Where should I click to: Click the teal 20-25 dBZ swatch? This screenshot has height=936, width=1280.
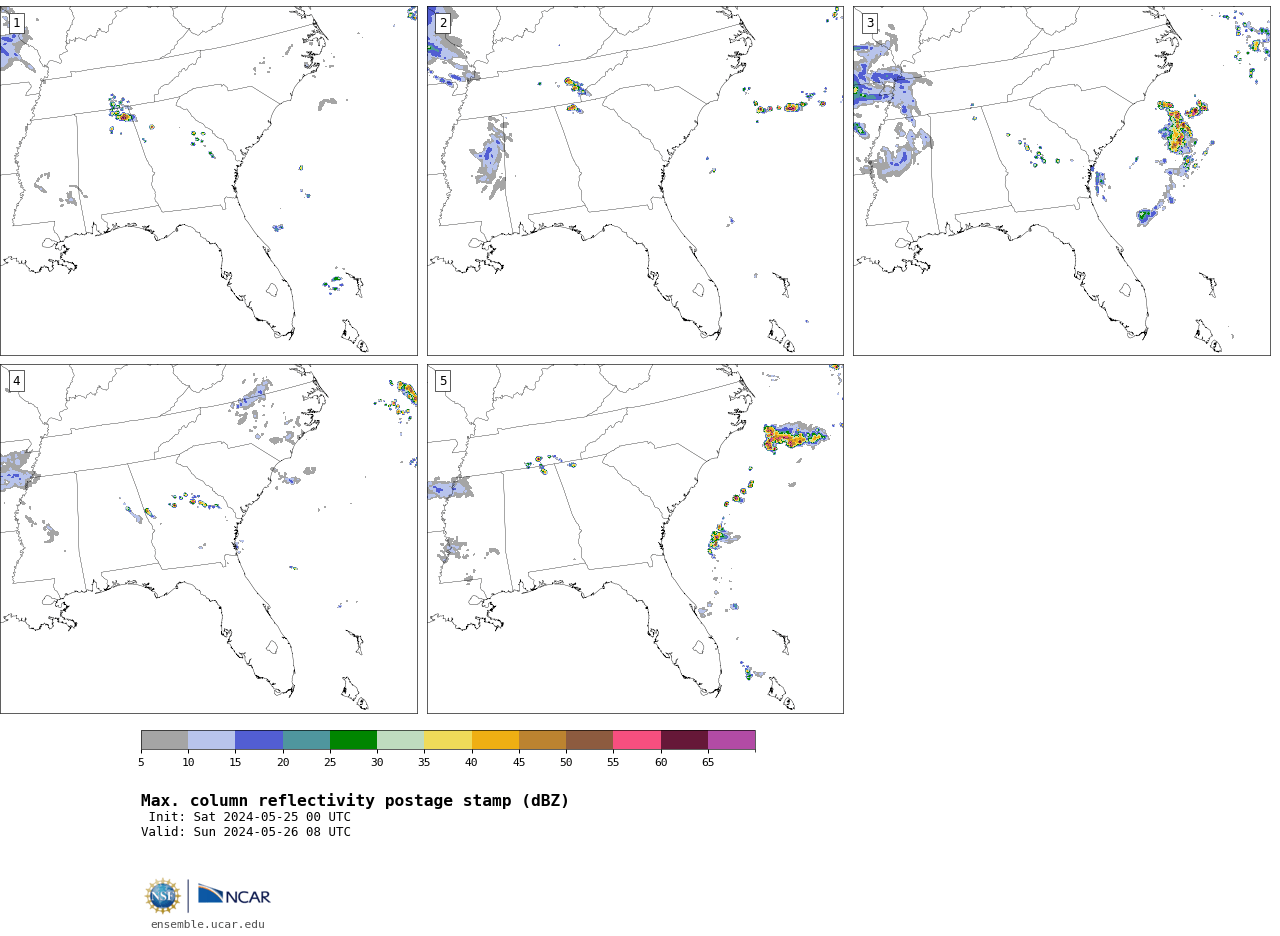pos(306,740)
